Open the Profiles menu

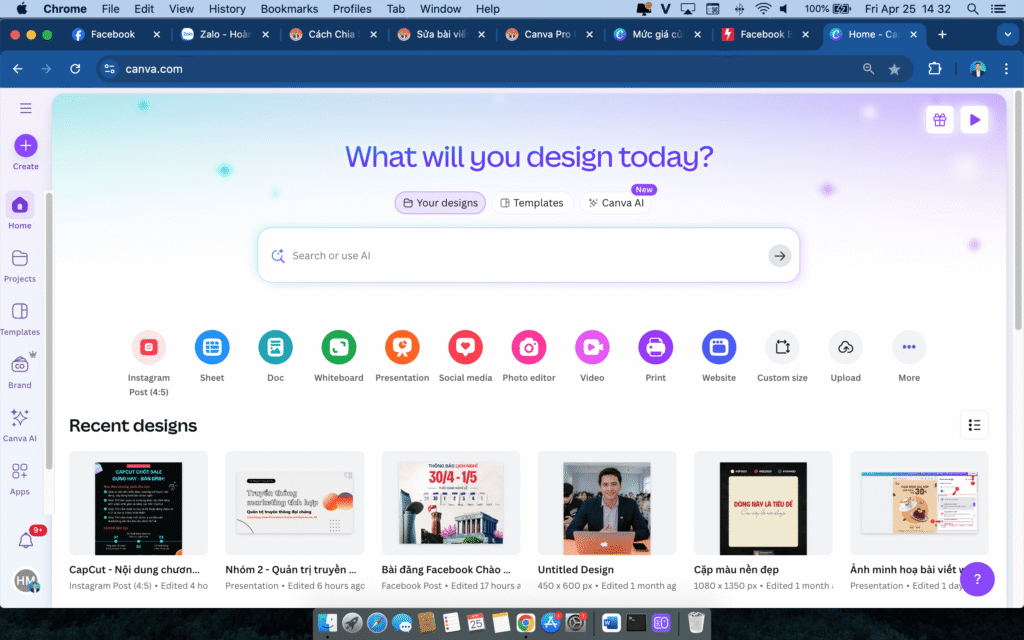(351, 8)
